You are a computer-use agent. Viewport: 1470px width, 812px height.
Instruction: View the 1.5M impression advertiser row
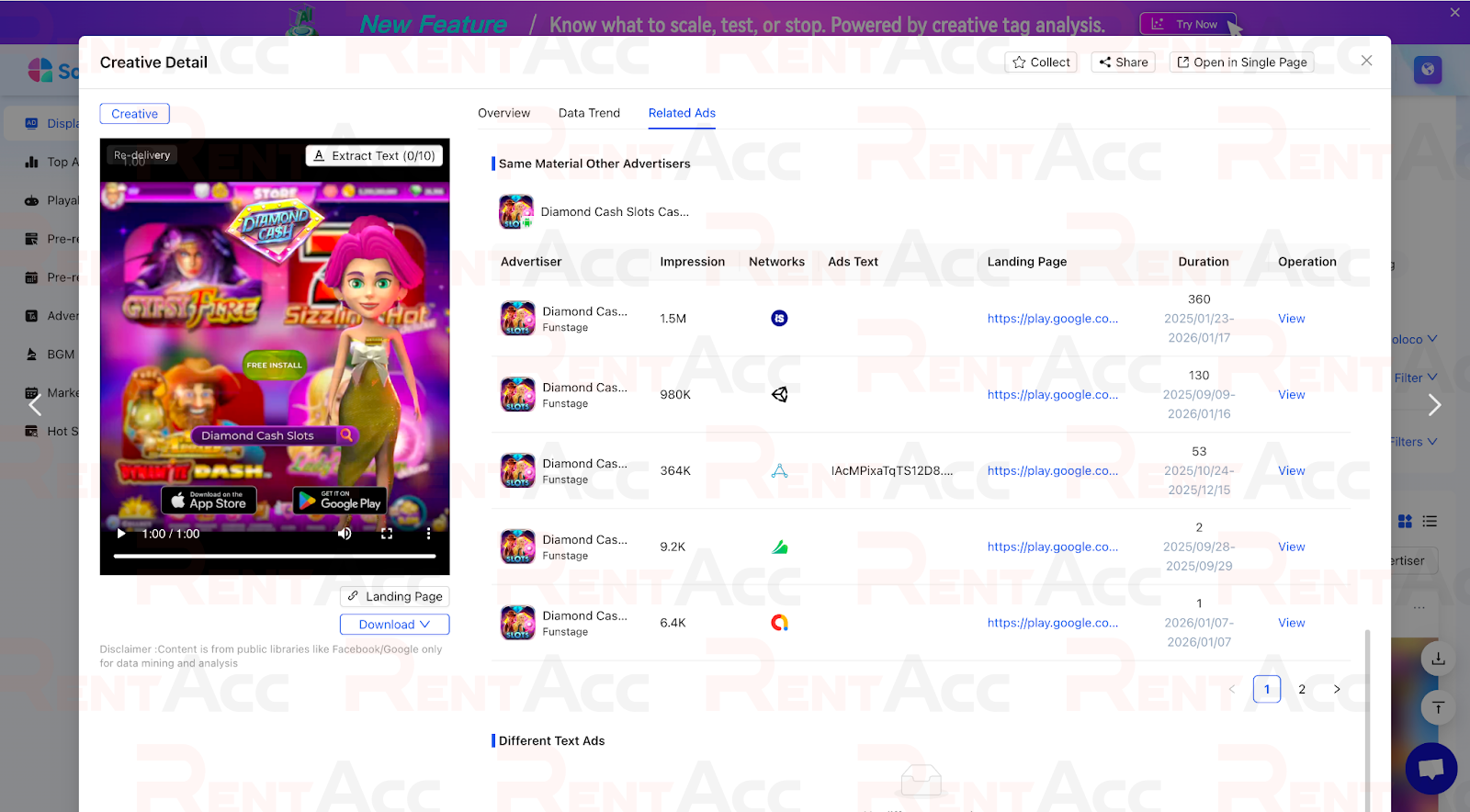[x=1291, y=319]
